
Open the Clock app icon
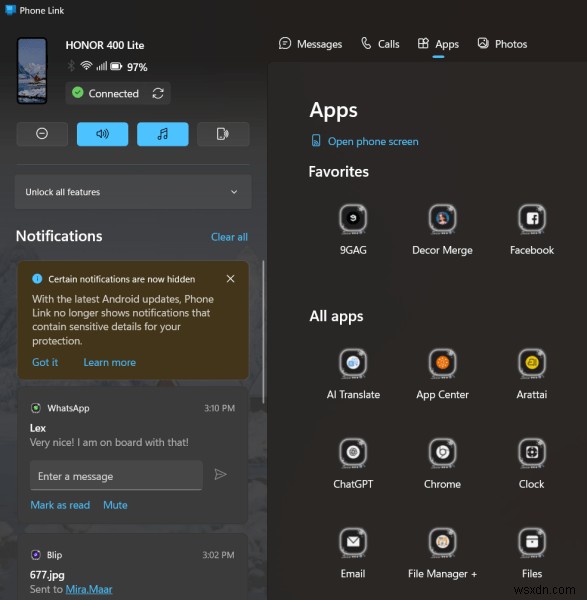coord(532,453)
